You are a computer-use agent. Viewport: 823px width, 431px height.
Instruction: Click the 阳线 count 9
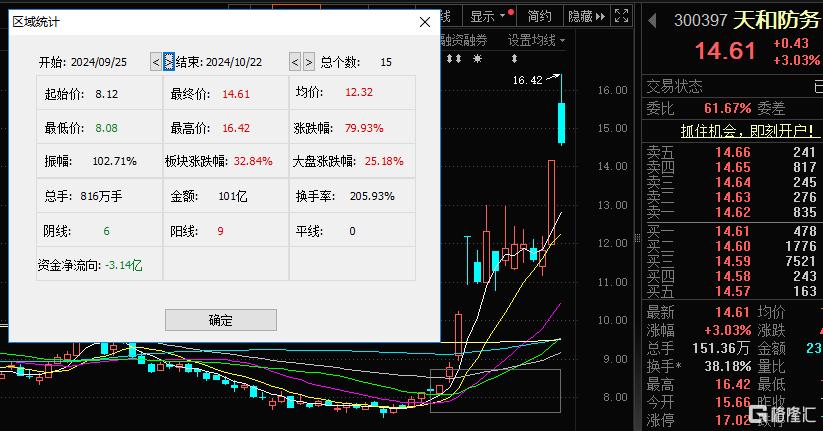pos(220,232)
